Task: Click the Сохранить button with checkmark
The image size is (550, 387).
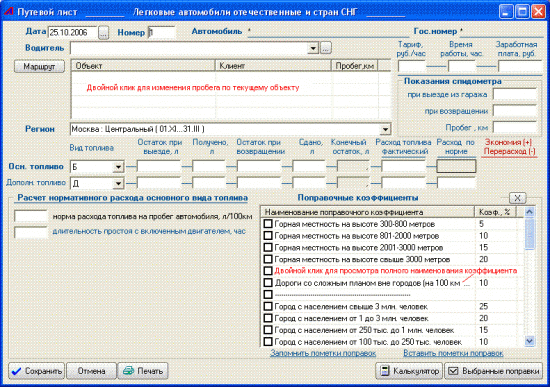Action: point(36,371)
